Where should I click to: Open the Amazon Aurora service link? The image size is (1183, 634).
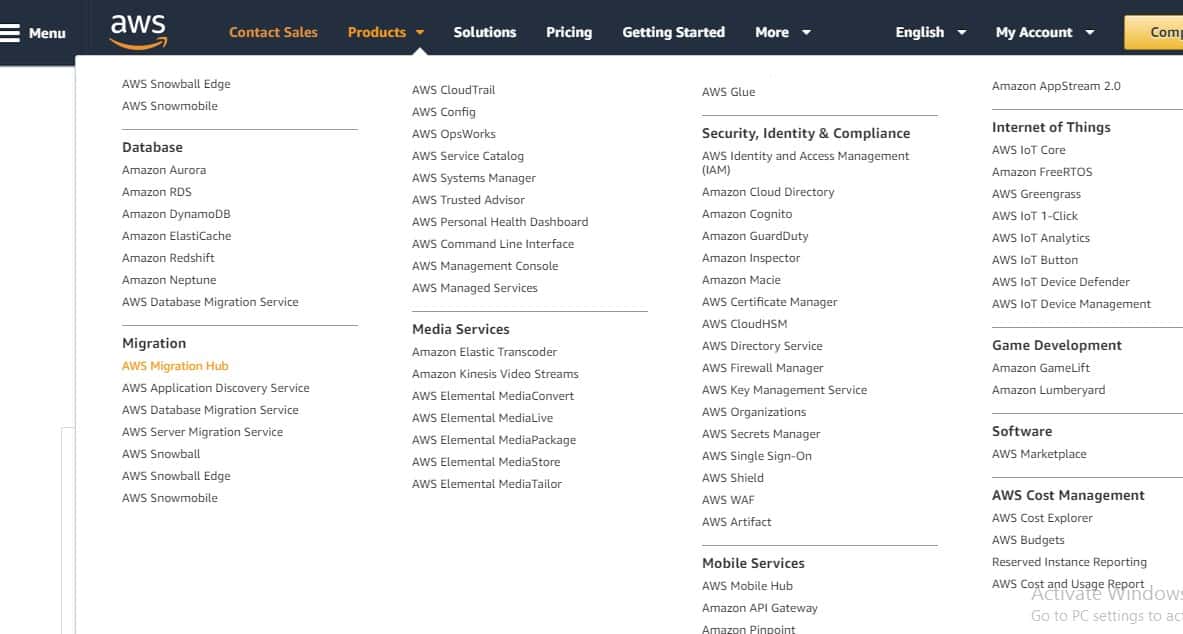pos(163,169)
